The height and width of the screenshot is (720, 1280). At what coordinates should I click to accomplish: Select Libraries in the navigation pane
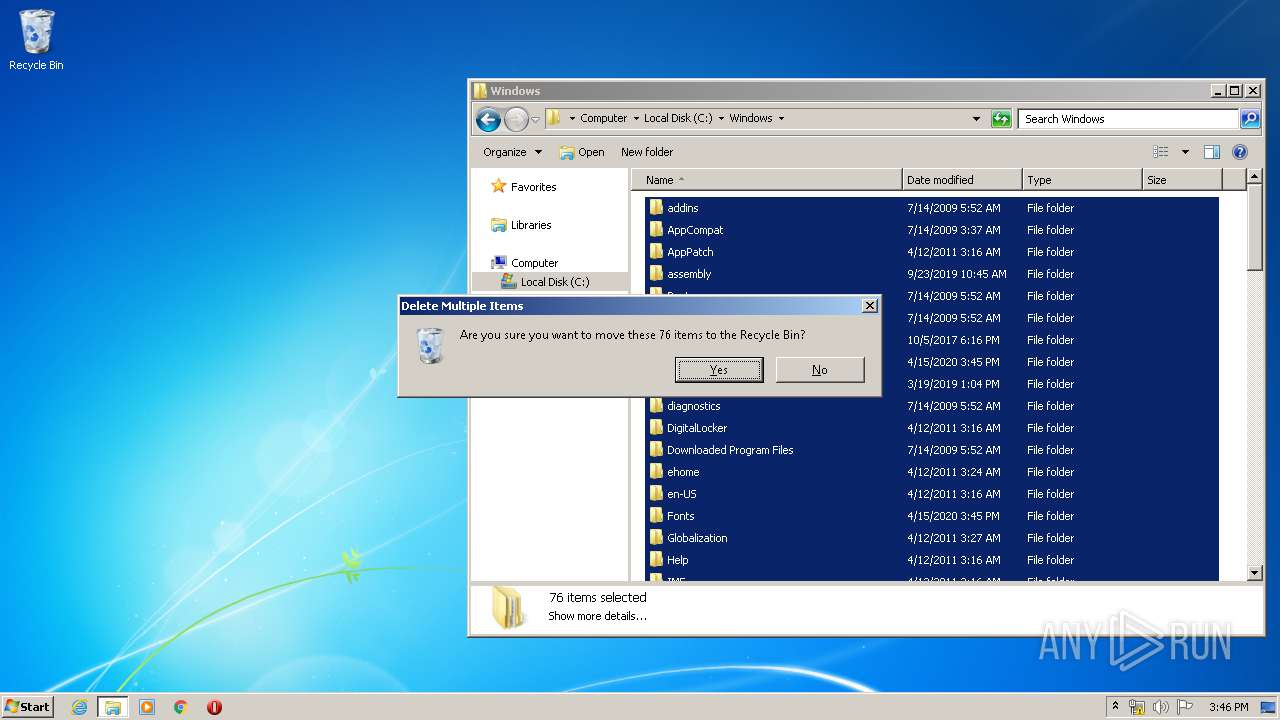[x=531, y=225]
